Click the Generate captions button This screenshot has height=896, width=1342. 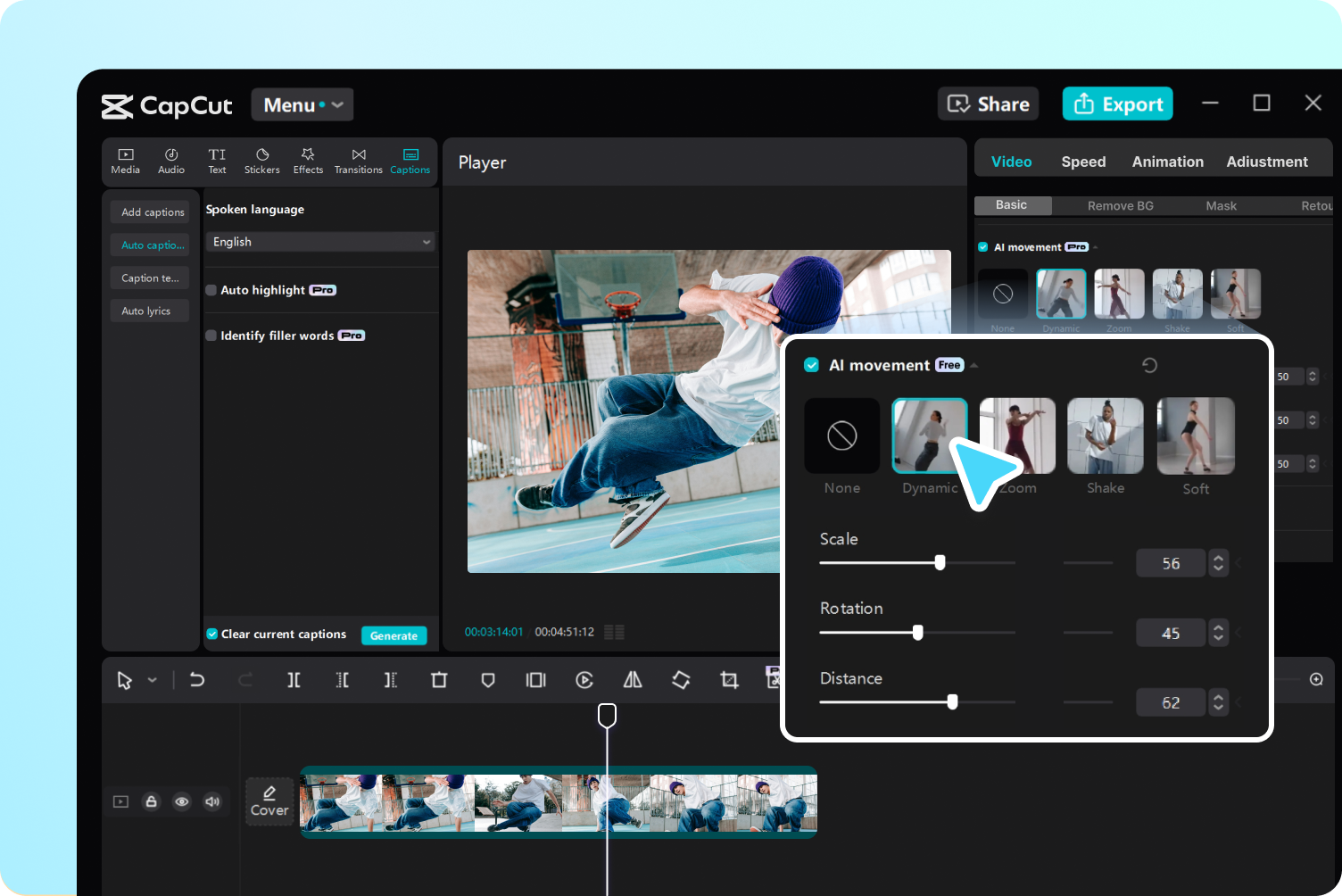click(x=393, y=635)
